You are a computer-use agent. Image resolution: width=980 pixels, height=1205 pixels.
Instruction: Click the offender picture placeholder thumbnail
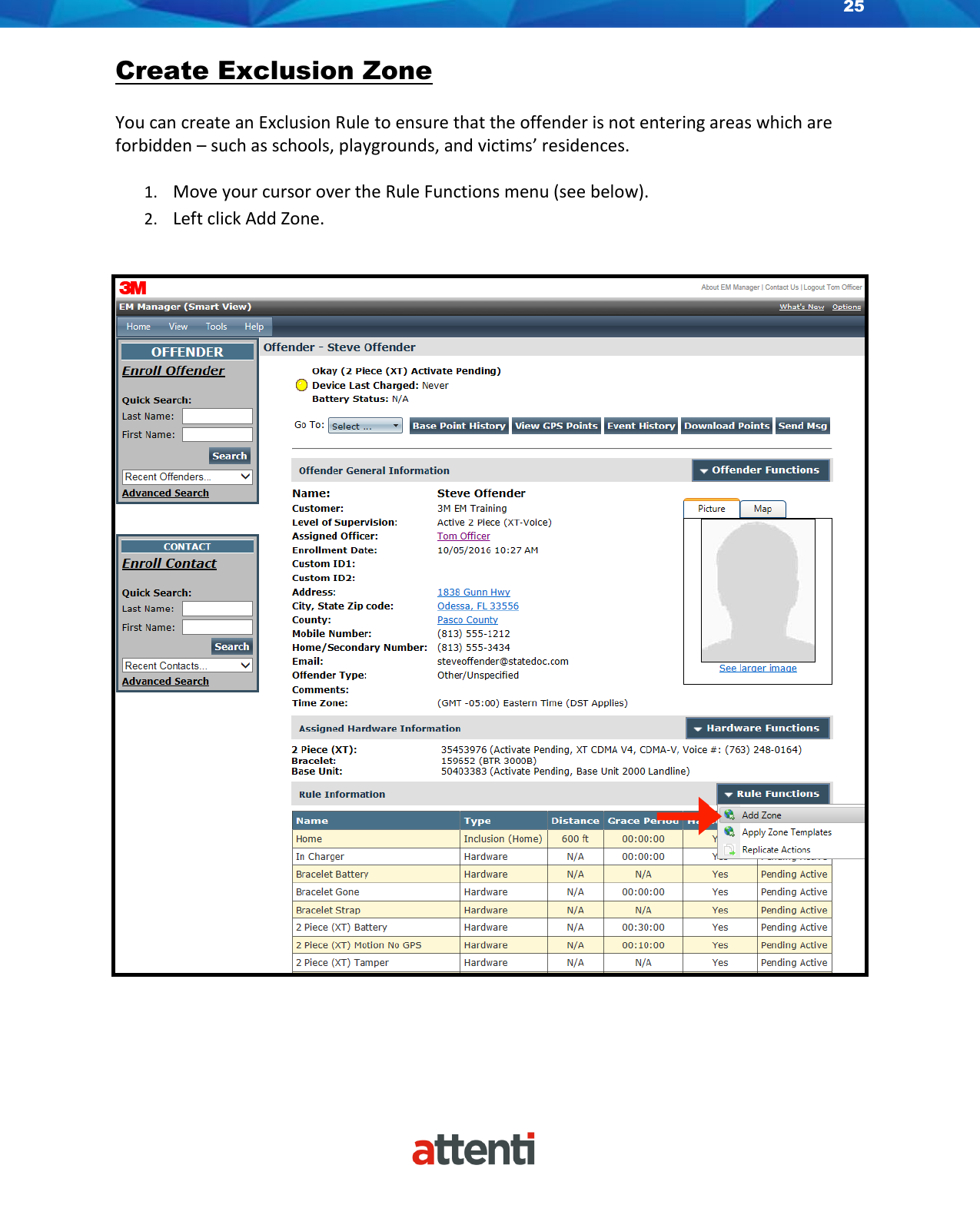(758, 590)
